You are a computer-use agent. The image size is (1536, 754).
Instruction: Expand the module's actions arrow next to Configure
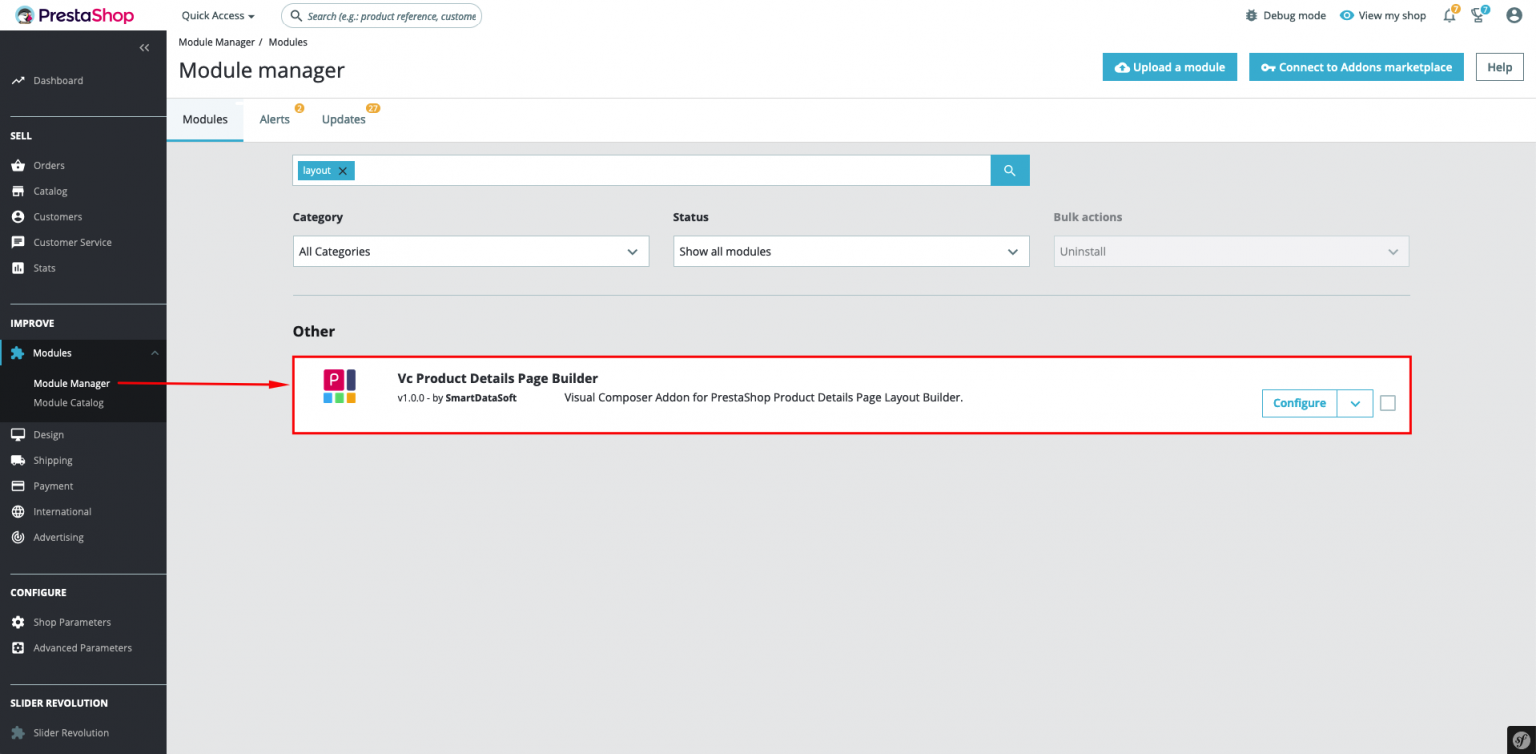[1355, 403]
